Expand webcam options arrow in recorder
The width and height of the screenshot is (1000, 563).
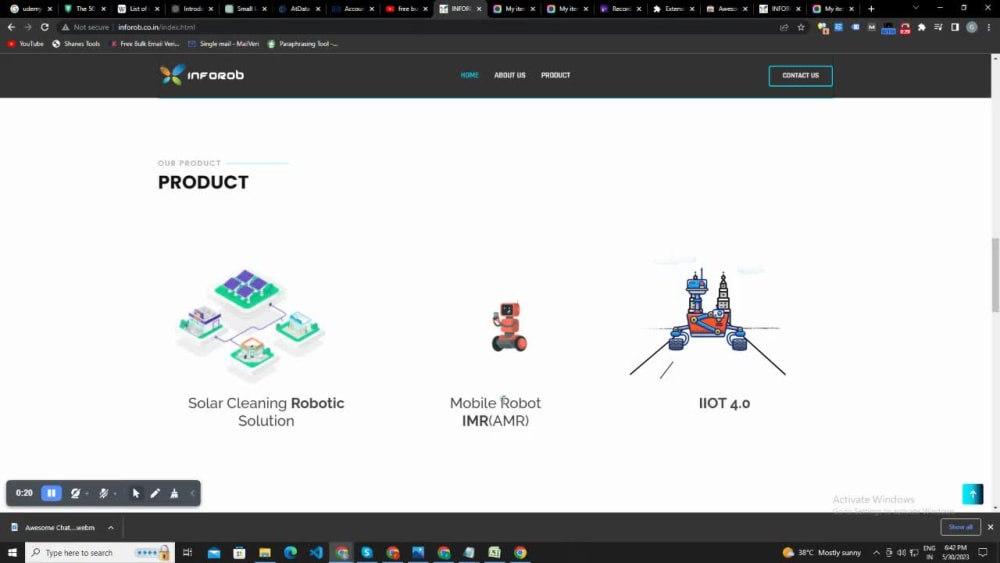[87, 494]
